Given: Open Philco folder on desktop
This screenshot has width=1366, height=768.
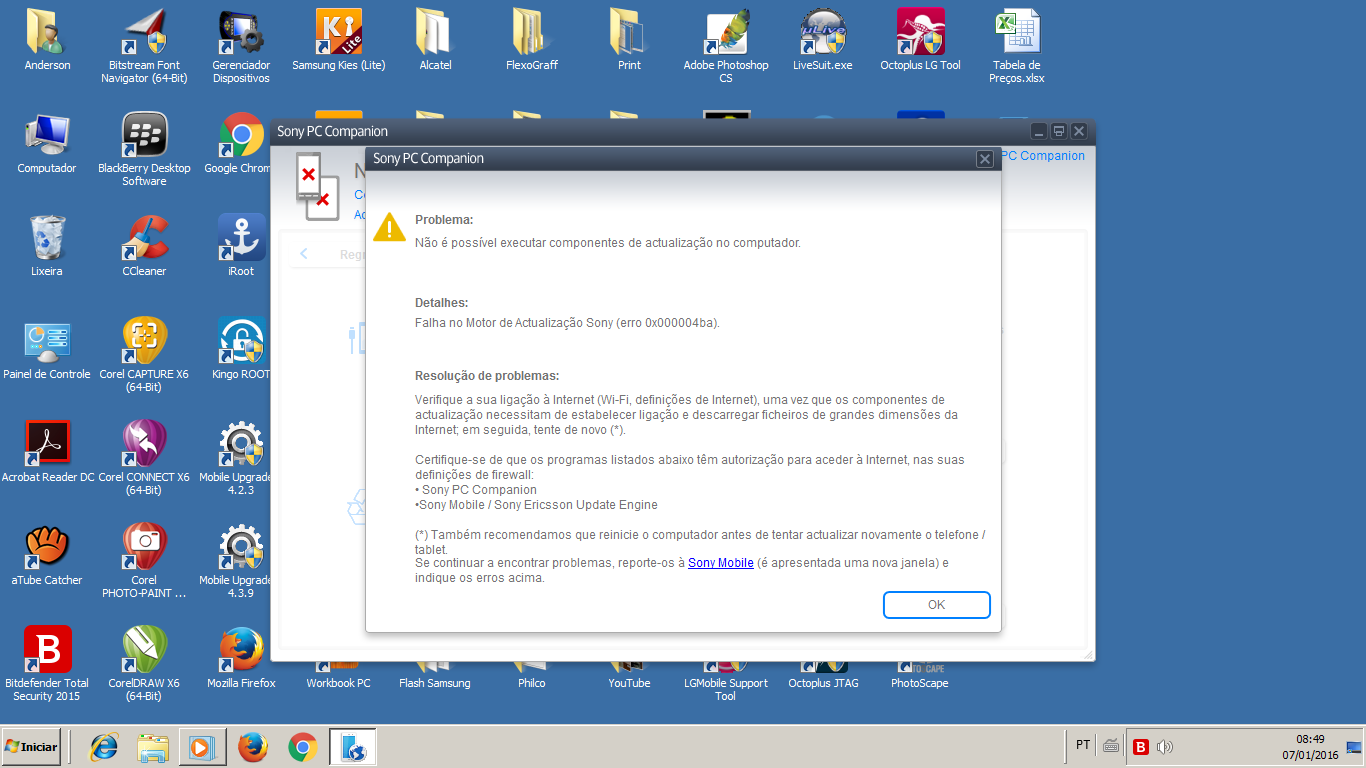Looking at the screenshot, I should pos(532,677).
